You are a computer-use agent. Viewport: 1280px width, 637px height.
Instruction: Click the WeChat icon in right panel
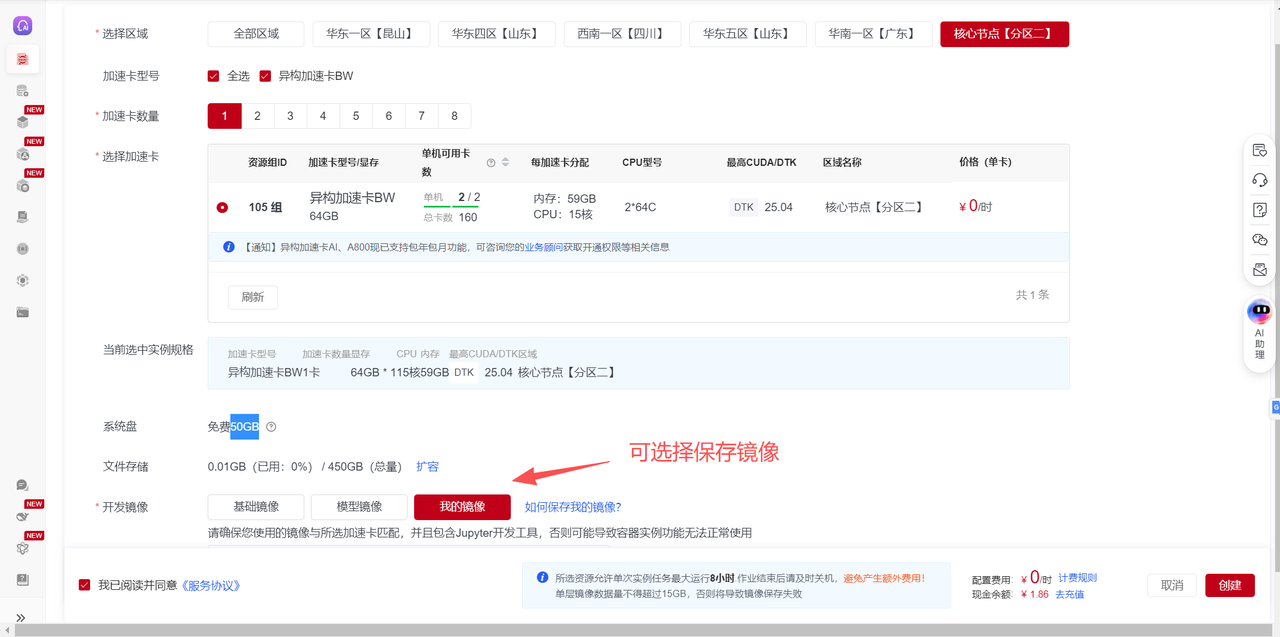click(1259, 240)
